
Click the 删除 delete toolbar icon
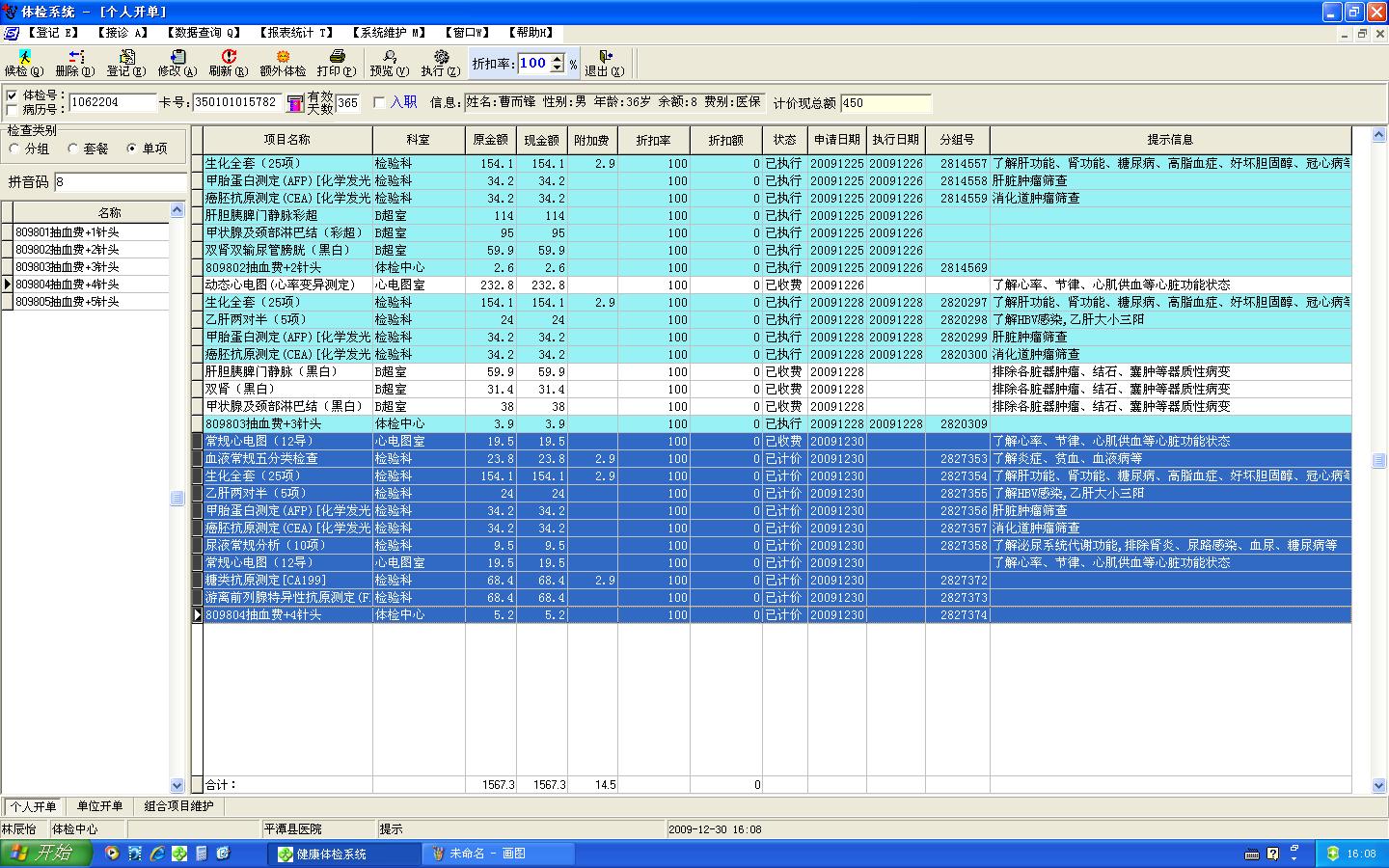tap(75, 57)
